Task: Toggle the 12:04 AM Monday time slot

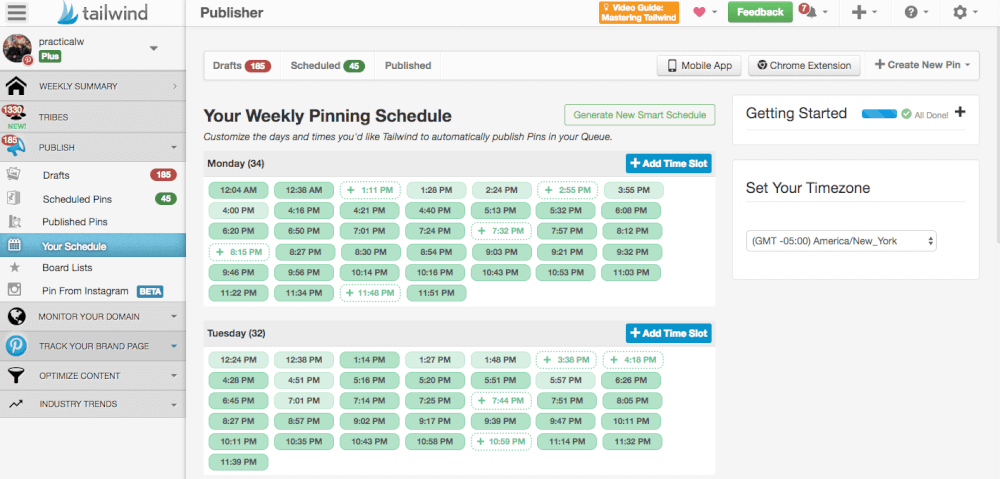Action: coord(239,190)
